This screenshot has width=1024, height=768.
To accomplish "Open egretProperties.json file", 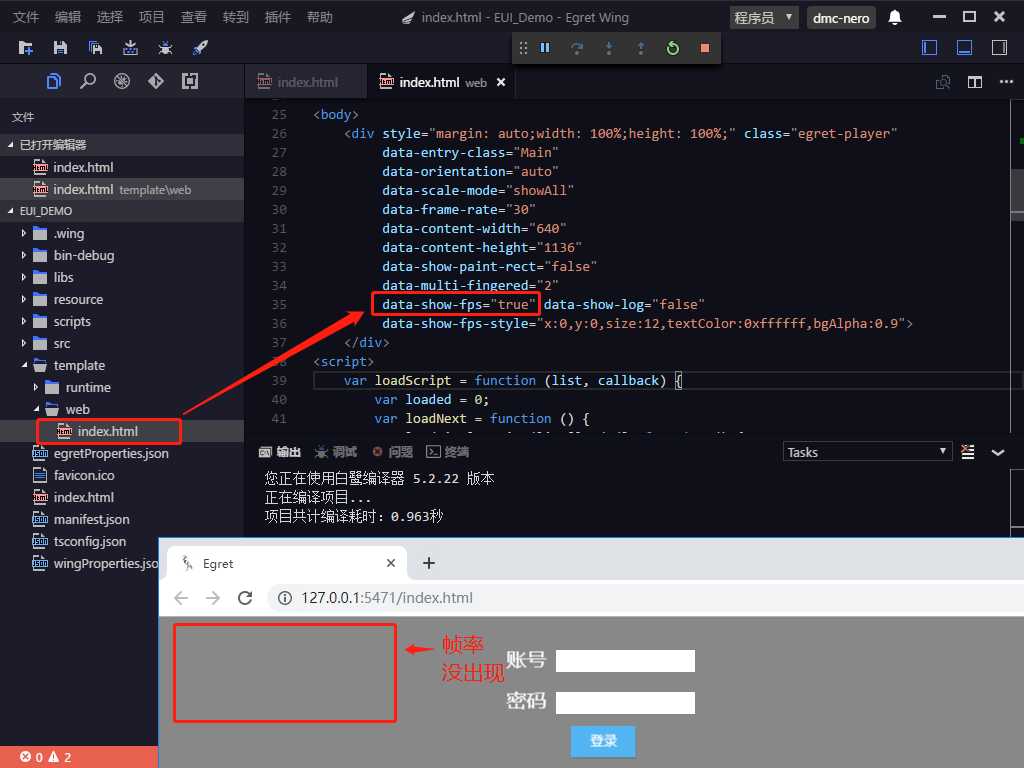I will point(111,453).
